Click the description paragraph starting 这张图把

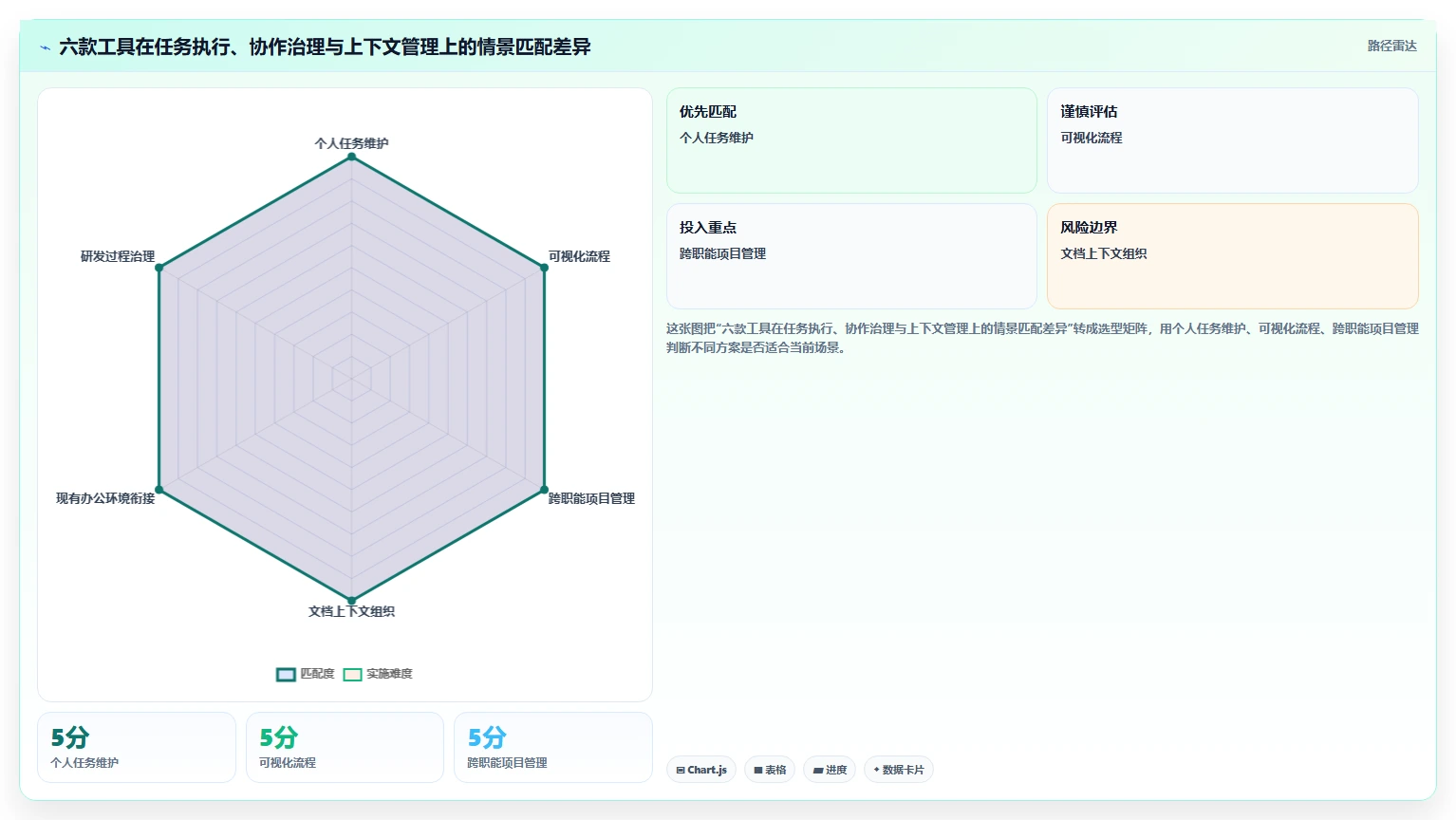tap(1042, 338)
